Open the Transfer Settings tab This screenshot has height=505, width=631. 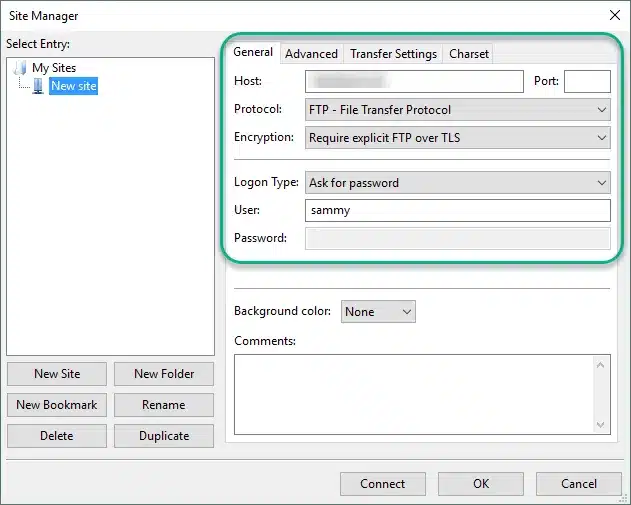pyautogui.click(x=393, y=54)
